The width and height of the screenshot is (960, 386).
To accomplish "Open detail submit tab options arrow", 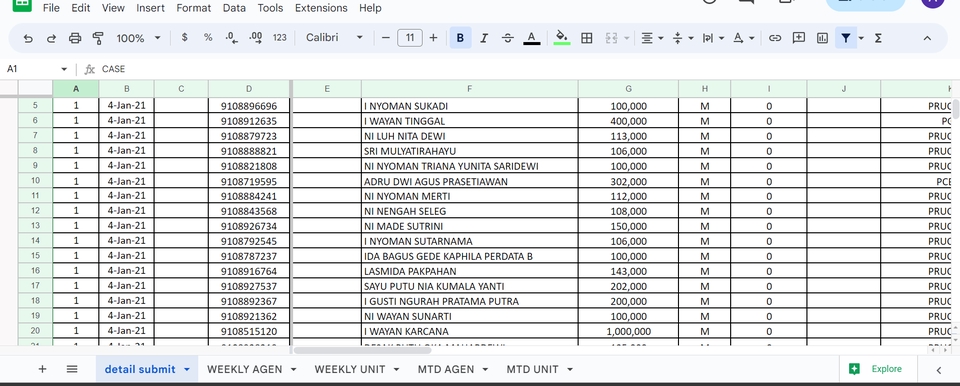I will pyautogui.click(x=187, y=369).
